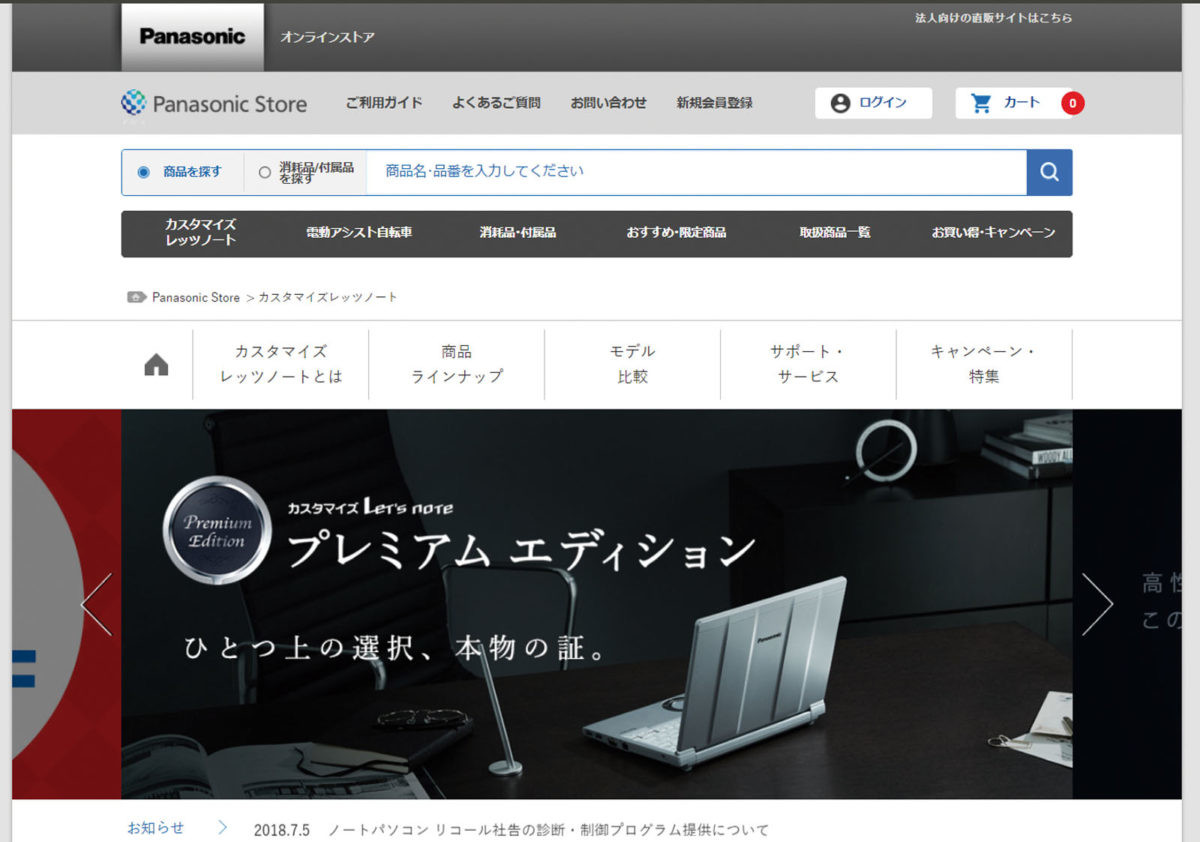The width and height of the screenshot is (1200, 842).
Task: Click the 法人向けの直販サイトはこちら link
Action: pos(994,18)
